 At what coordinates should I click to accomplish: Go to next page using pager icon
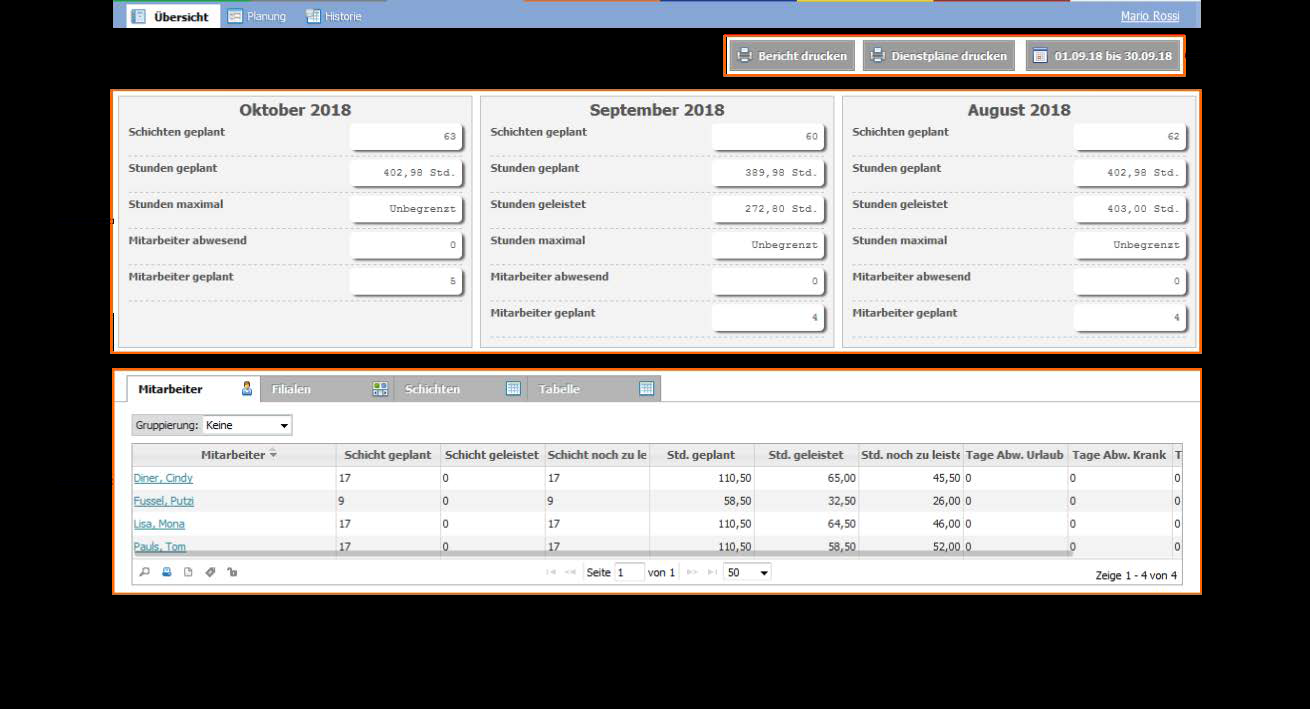[692, 572]
